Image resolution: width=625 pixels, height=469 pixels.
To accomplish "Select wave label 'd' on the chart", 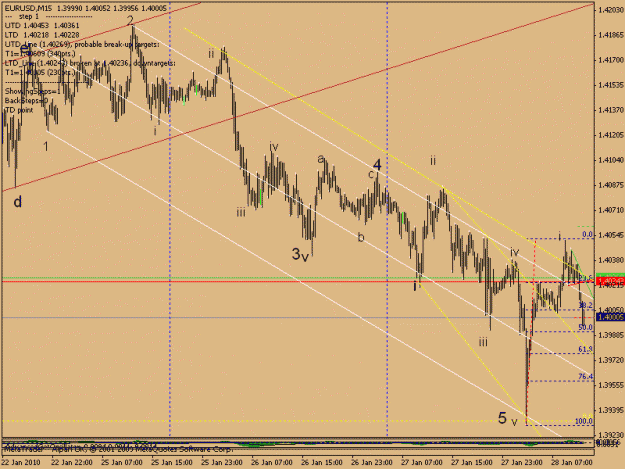I will tap(18, 202).
